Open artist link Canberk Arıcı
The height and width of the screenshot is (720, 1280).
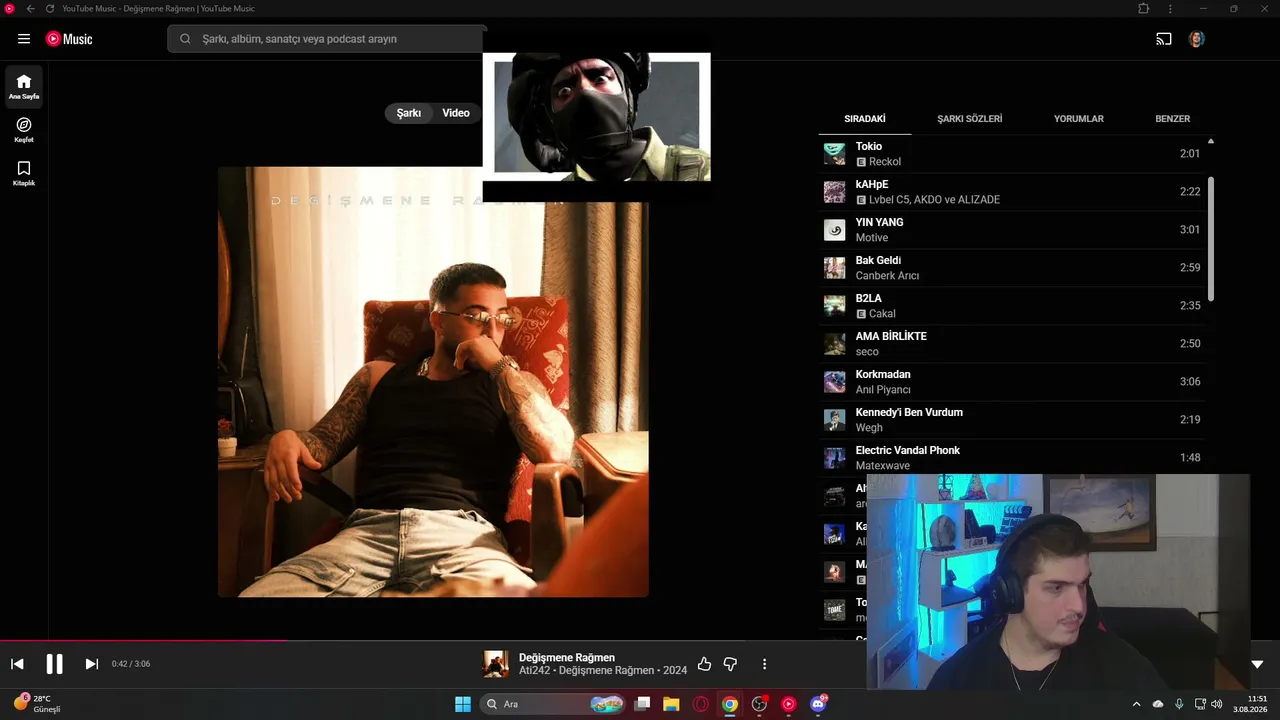887,276
